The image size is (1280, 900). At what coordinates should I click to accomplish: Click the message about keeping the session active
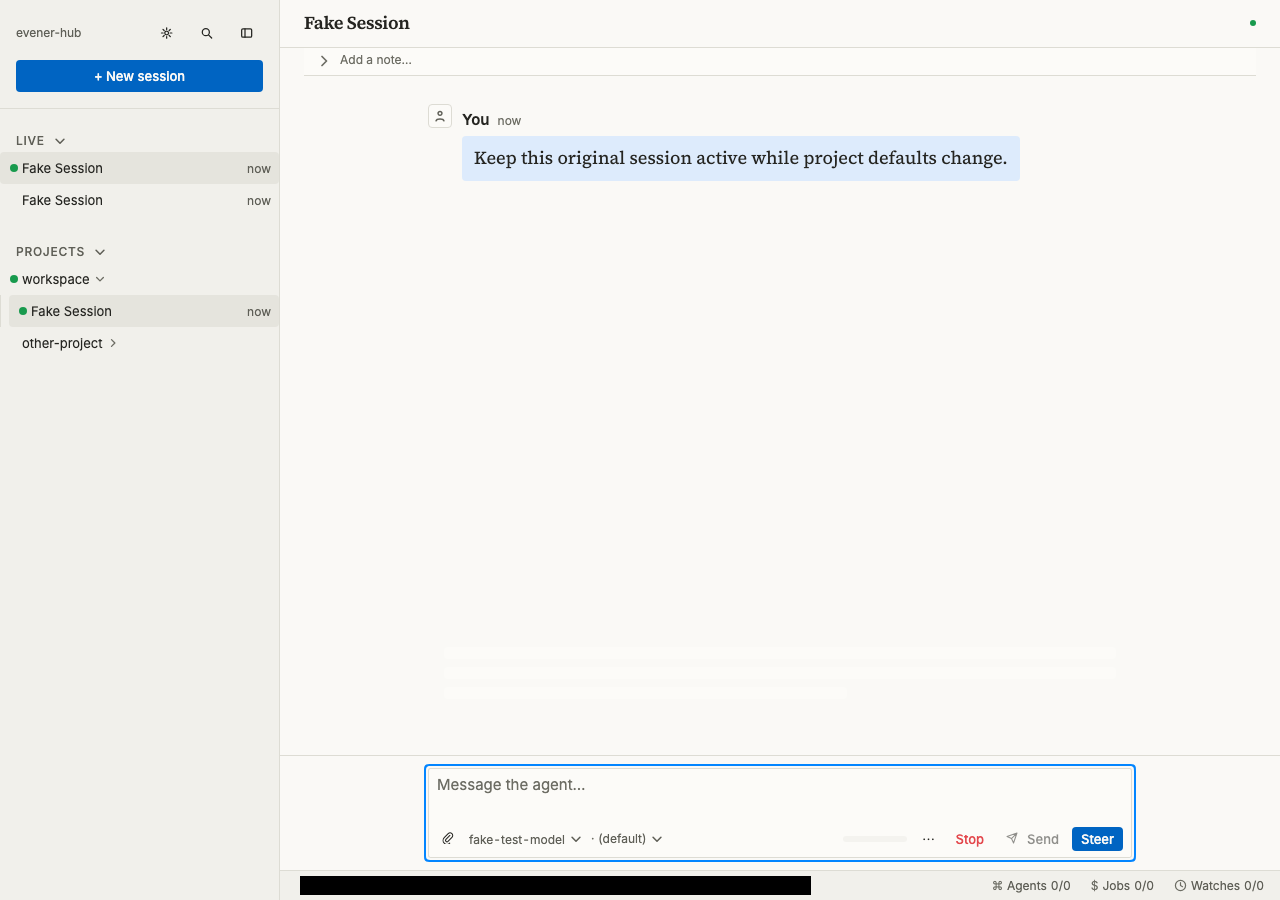click(741, 158)
